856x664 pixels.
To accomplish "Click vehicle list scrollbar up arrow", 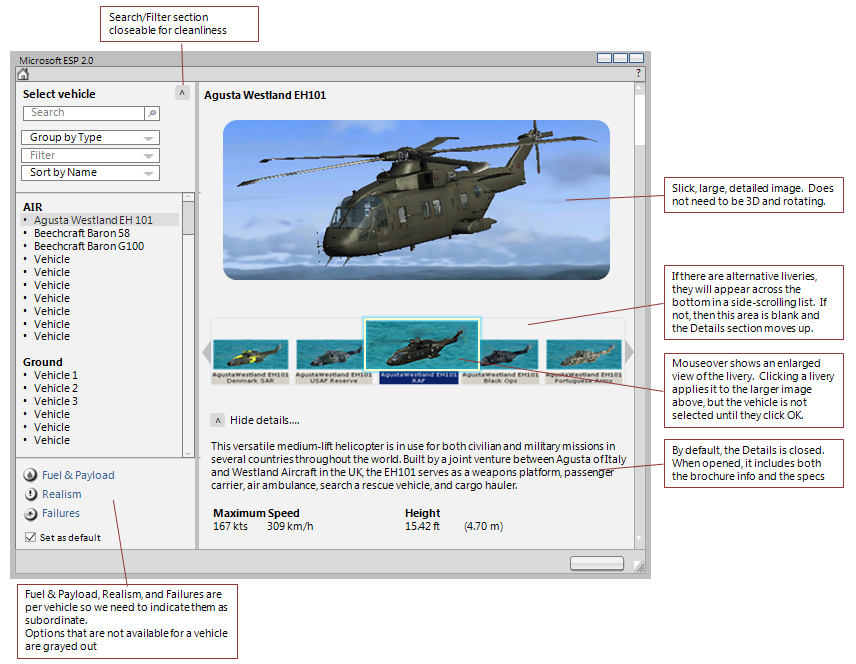I will coord(188,197).
